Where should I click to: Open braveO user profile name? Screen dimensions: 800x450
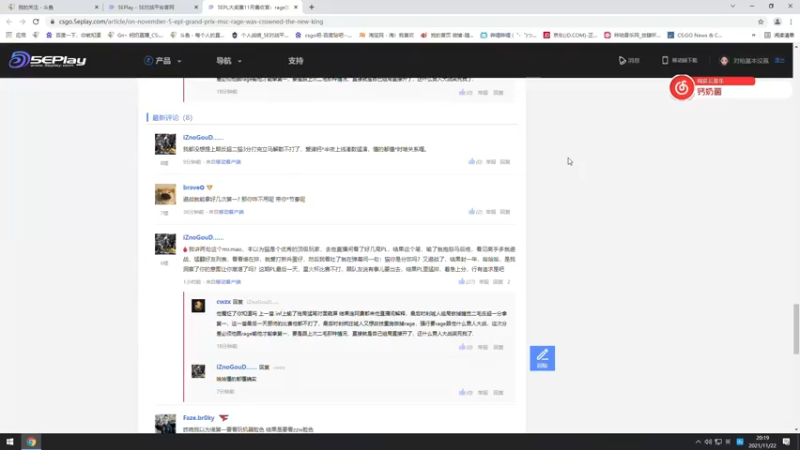193,187
